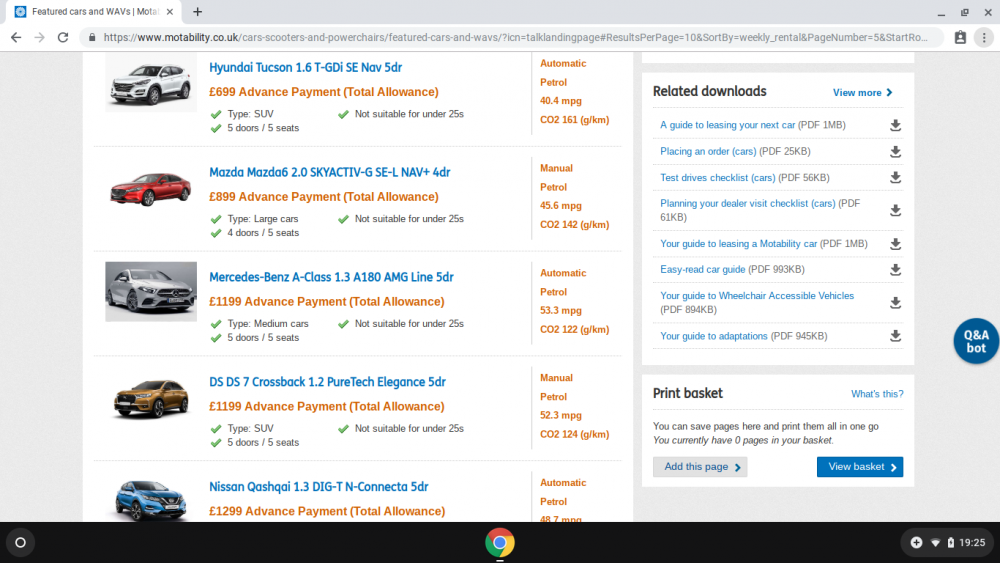Open 'View more' related downloads chevron link

pyautogui.click(x=862, y=92)
